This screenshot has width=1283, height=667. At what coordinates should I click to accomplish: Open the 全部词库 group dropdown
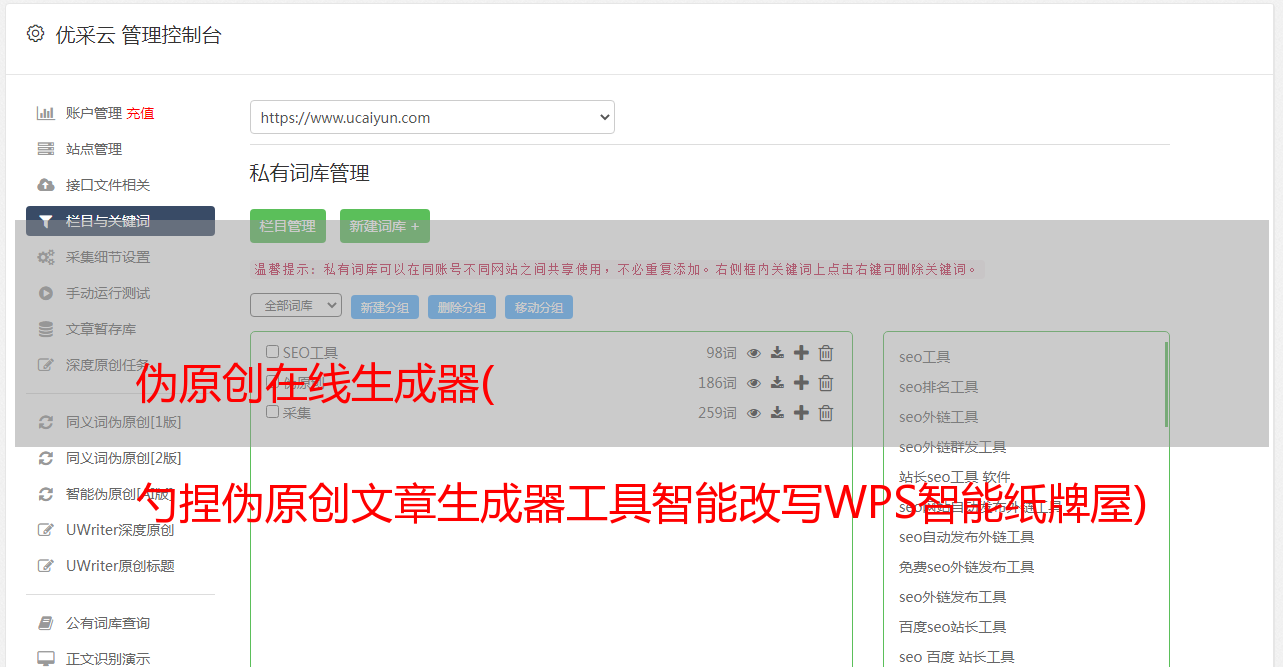pos(296,305)
